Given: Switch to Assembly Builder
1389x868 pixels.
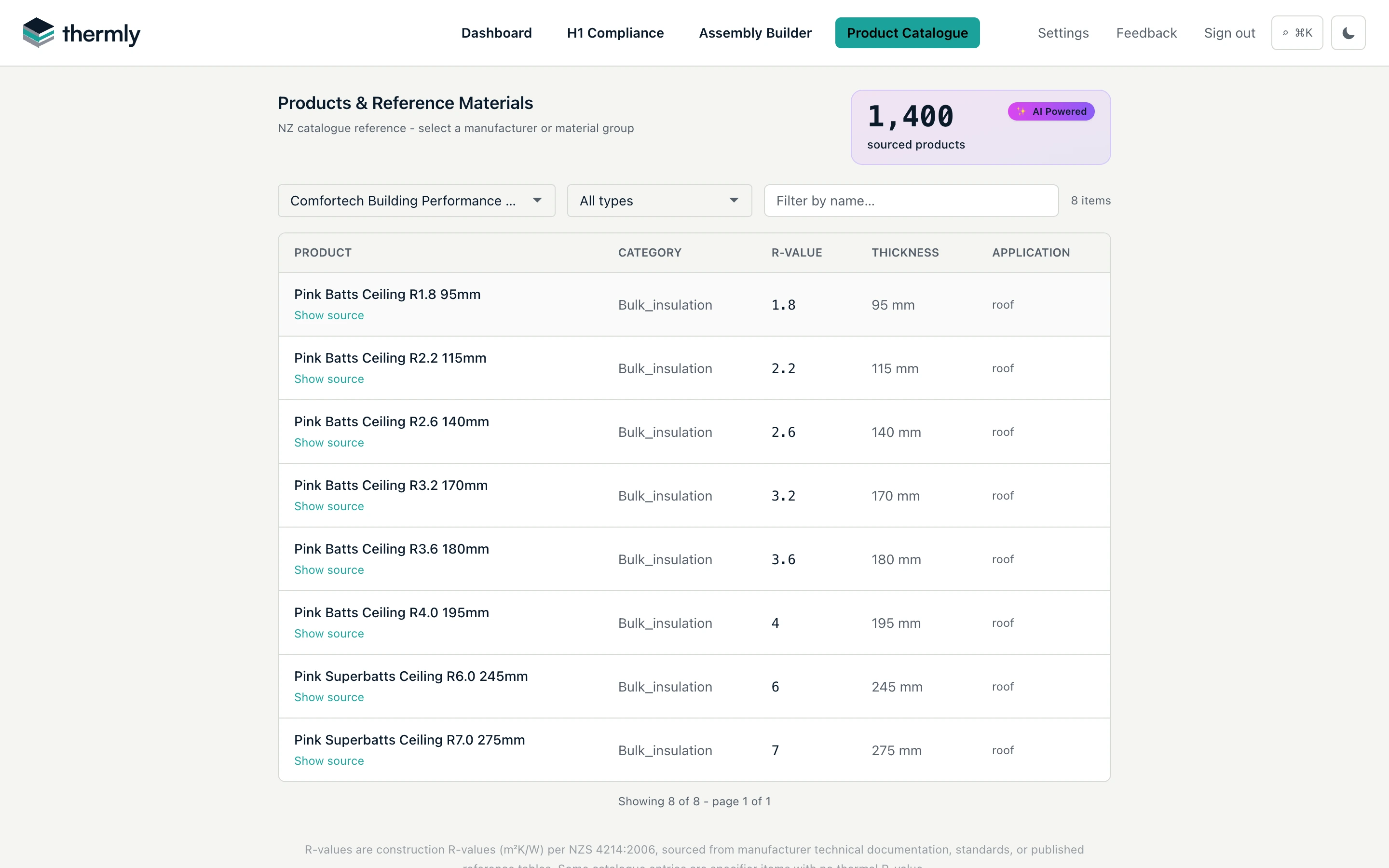Looking at the screenshot, I should [755, 33].
